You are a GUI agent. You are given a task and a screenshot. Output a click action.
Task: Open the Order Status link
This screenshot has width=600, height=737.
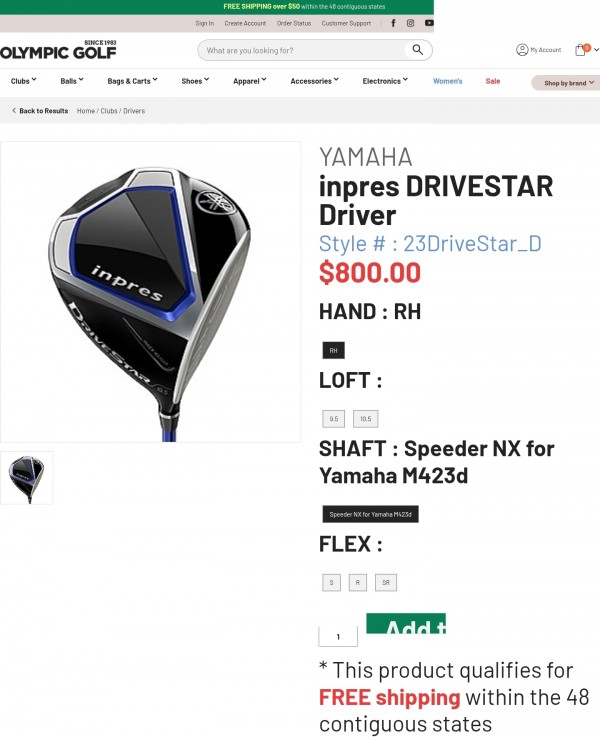tap(294, 23)
